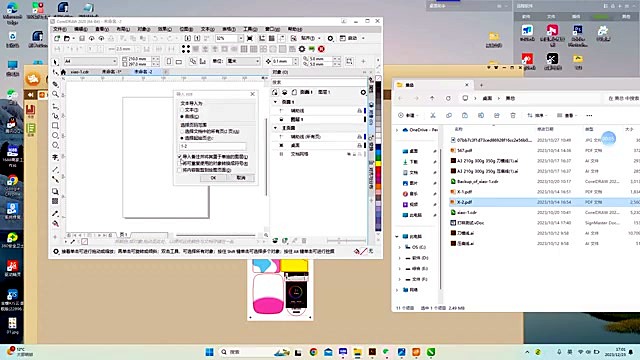This screenshot has height=360, width=640.
Task: Select the Artistic Media tool
Action: [56, 116]
